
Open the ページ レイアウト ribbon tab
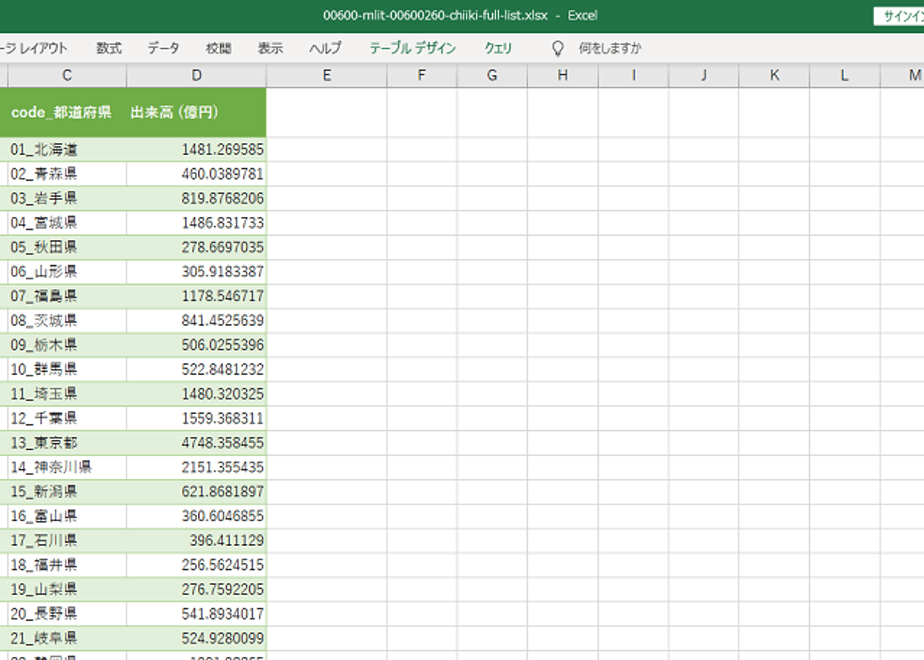[x=34, y=48]
